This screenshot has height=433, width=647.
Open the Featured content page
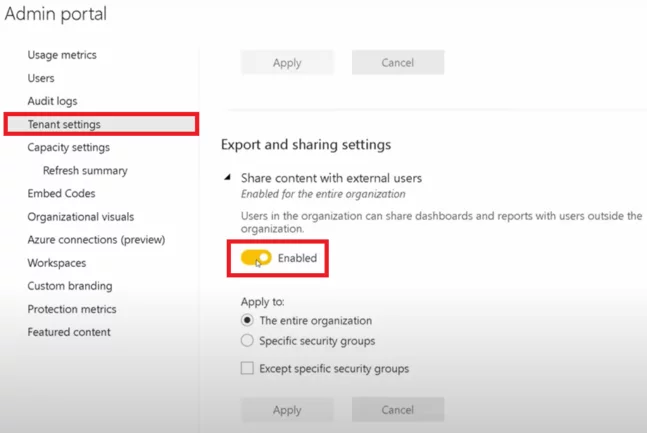69,332
